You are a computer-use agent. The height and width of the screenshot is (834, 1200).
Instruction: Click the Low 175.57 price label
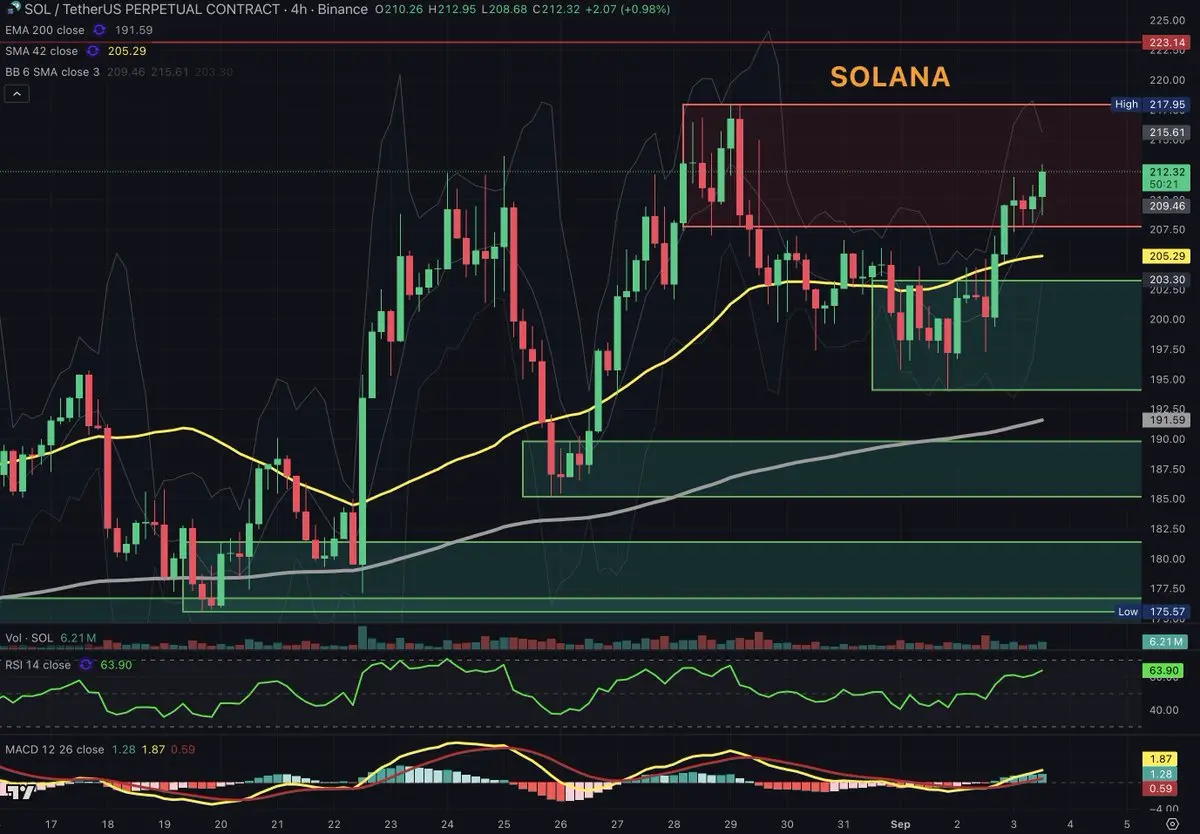1150,611
